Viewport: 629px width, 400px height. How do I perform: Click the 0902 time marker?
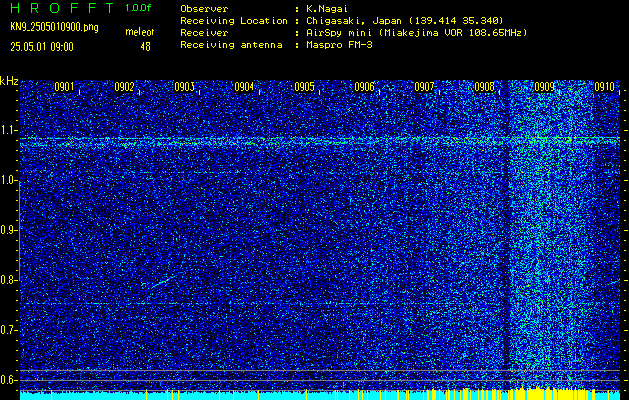[124, 87]
